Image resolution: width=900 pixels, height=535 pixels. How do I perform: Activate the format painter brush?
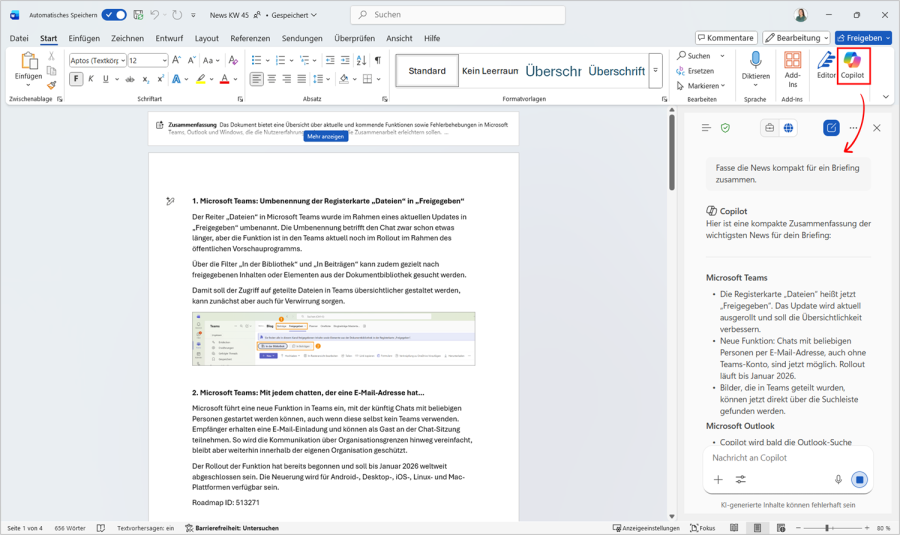click(x=51, y=85)
